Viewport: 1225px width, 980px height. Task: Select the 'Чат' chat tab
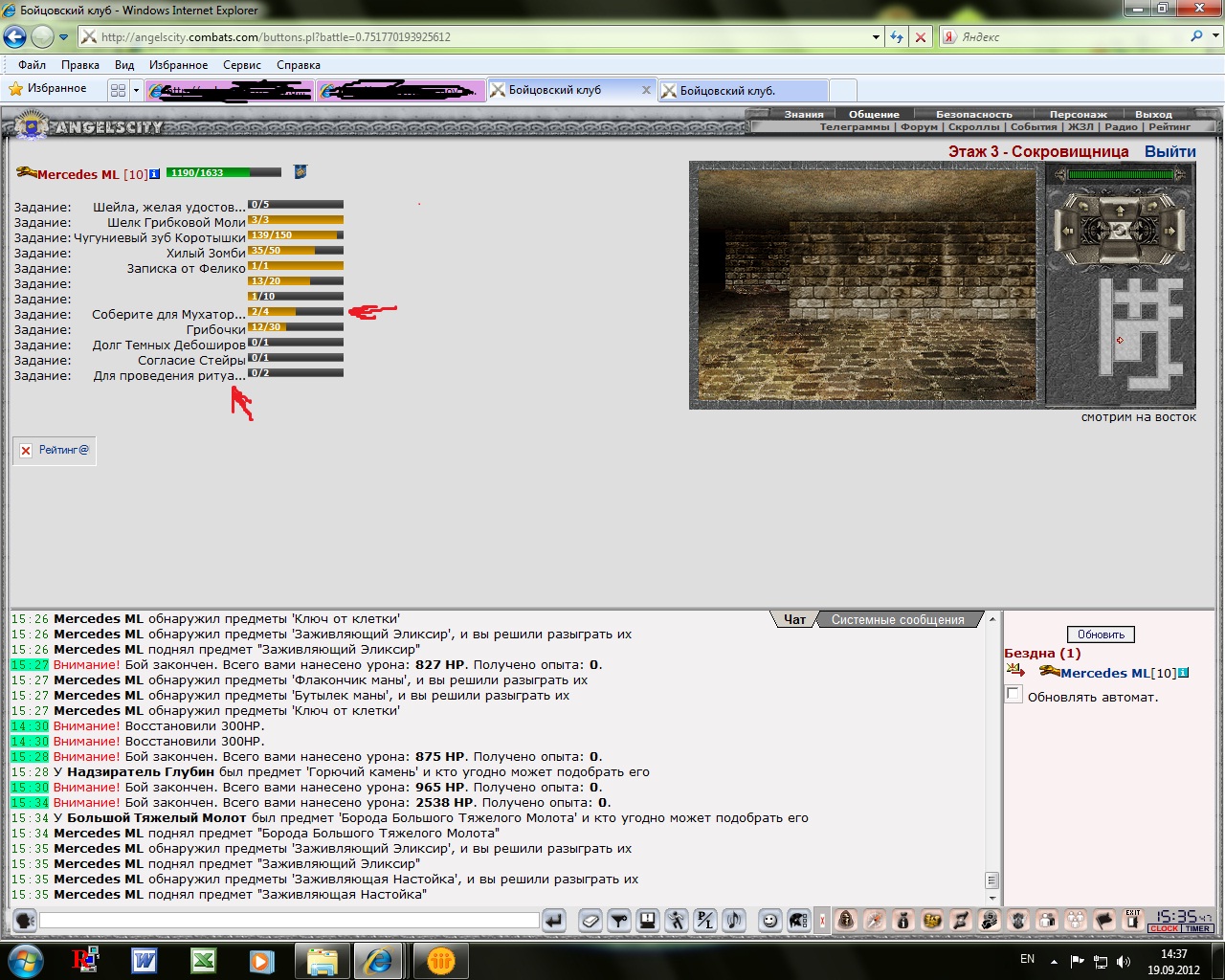coord(794,619)
